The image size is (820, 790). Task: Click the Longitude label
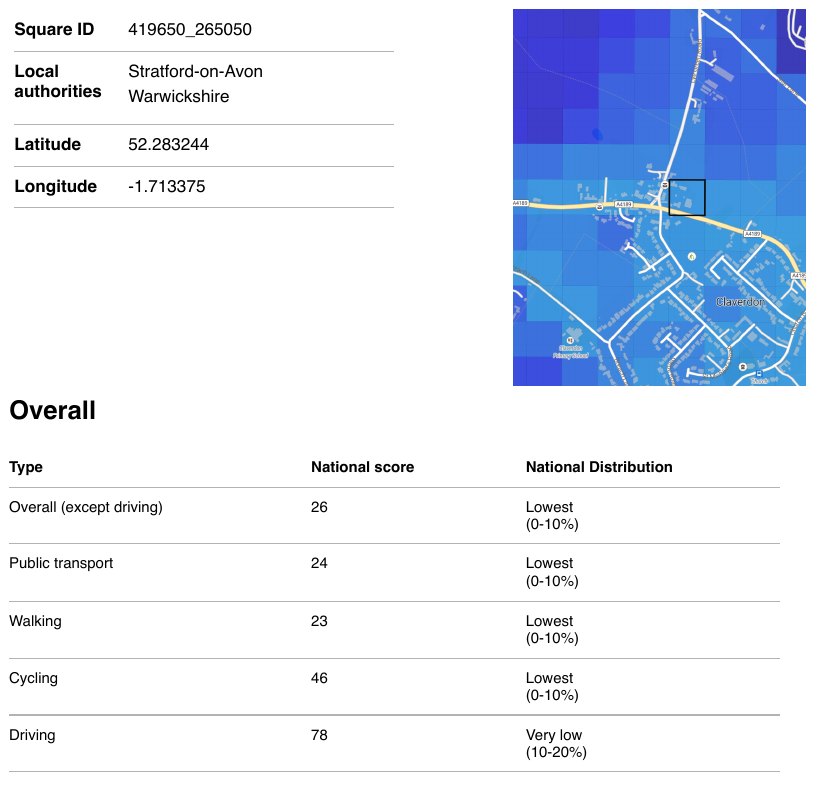coord(55,186)
